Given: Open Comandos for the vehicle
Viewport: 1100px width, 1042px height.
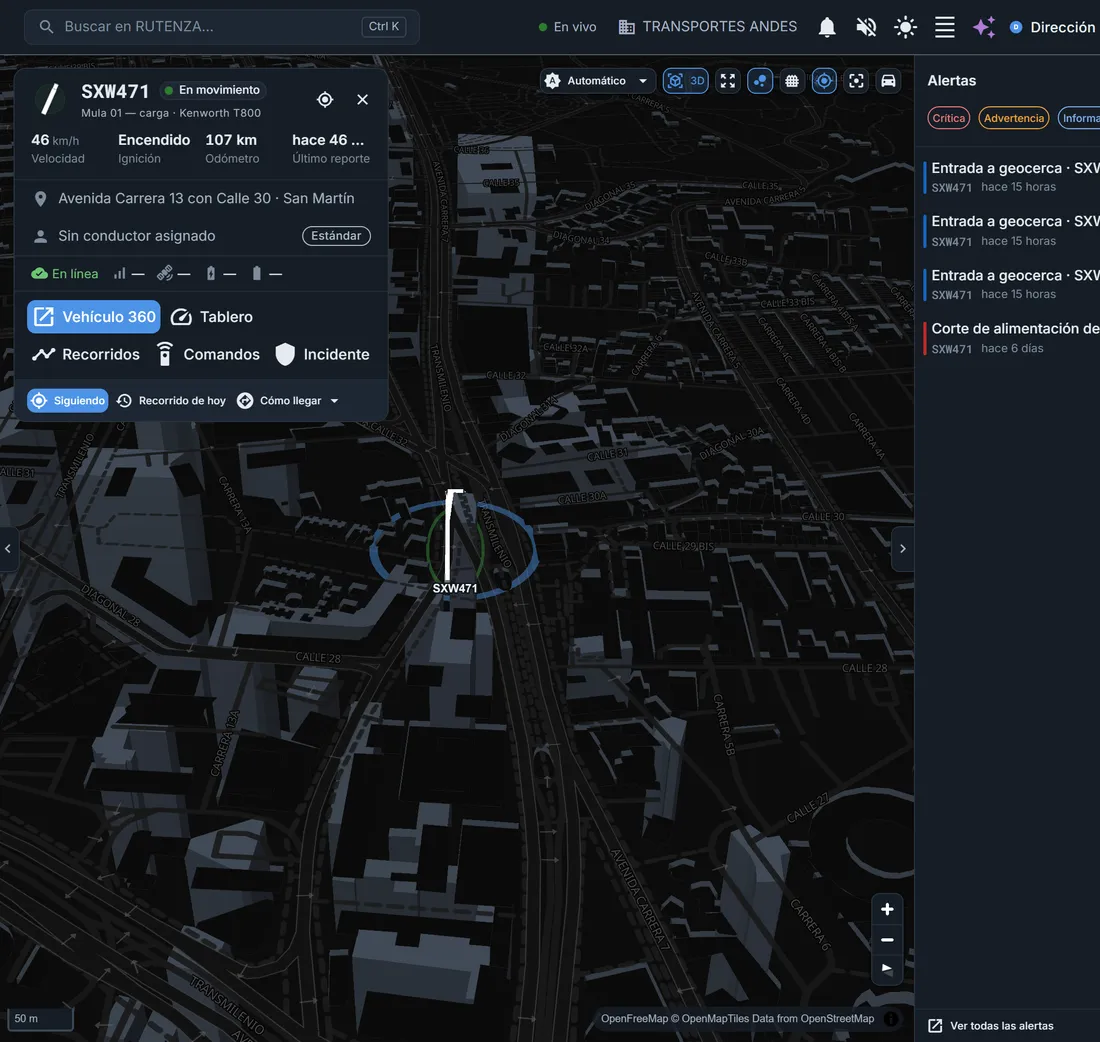Looking at the screenshot, I should [x=208, y=354].
